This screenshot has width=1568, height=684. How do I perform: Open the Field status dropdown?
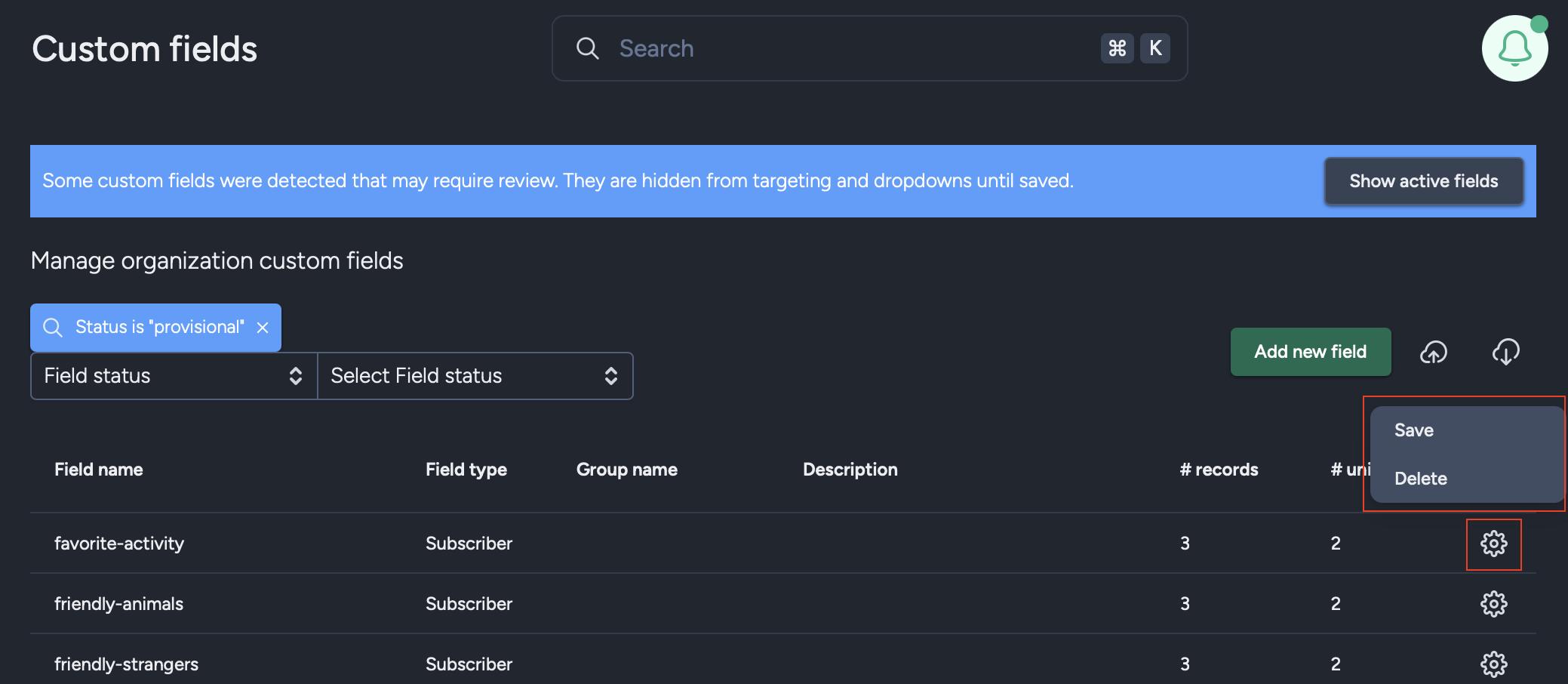coord(174,376)
